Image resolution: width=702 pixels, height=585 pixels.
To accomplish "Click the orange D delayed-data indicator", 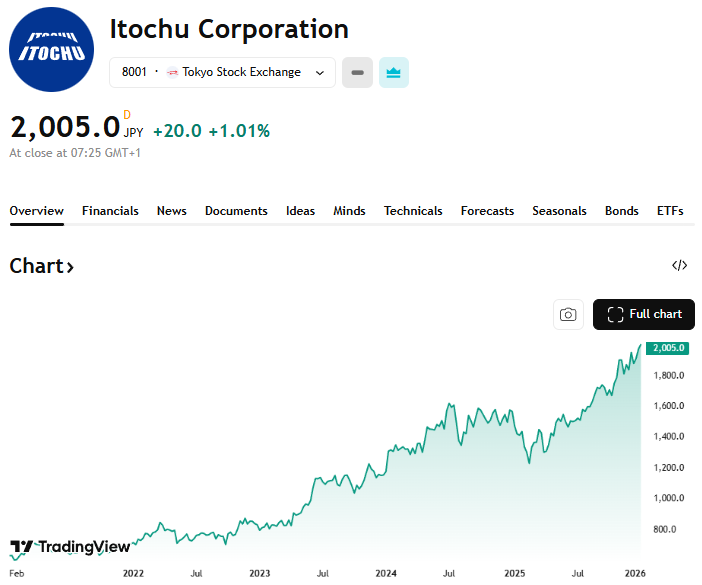I will pos(127,115).
